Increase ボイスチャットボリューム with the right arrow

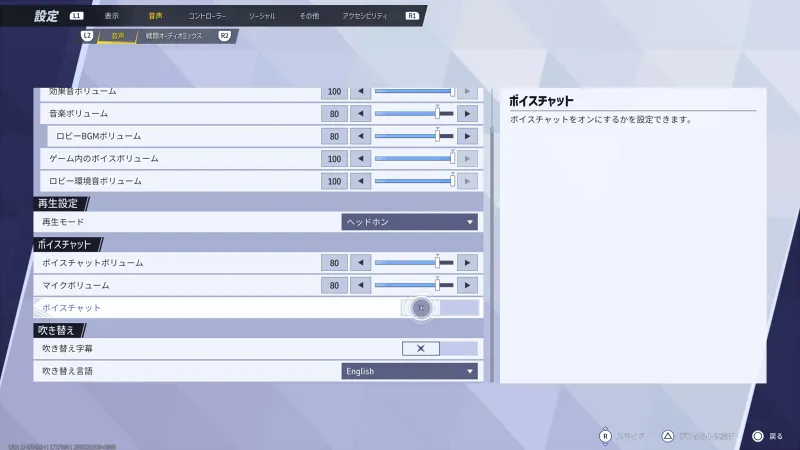[467, 263]
